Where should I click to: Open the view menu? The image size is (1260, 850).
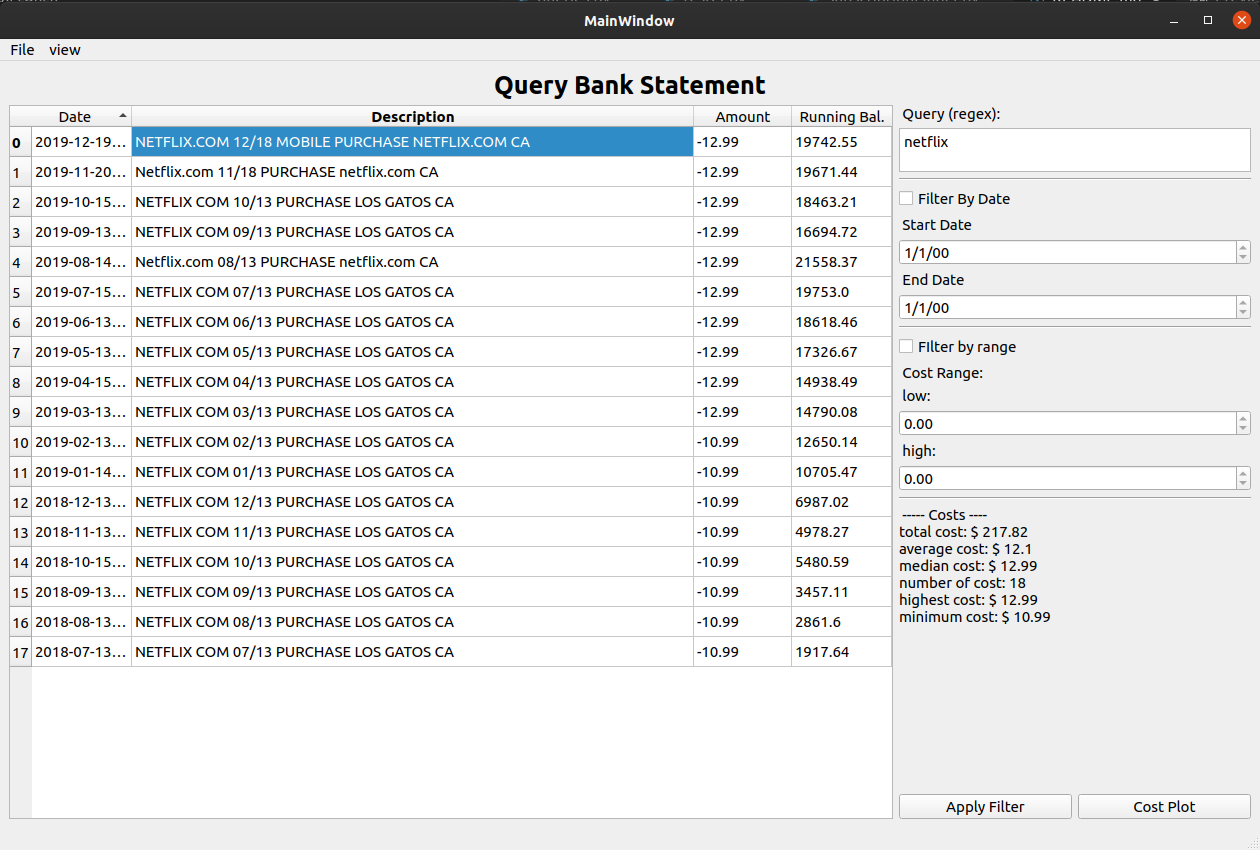point(65,50)
